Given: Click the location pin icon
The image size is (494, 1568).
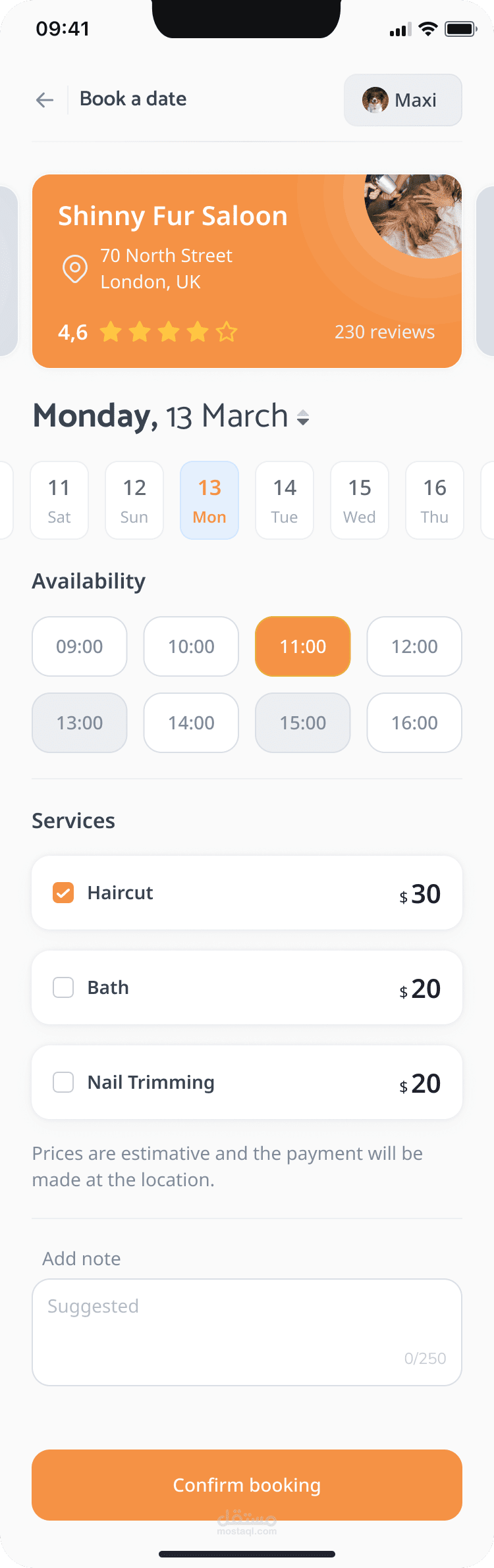Looking at the screenshot, I should 75,269.
